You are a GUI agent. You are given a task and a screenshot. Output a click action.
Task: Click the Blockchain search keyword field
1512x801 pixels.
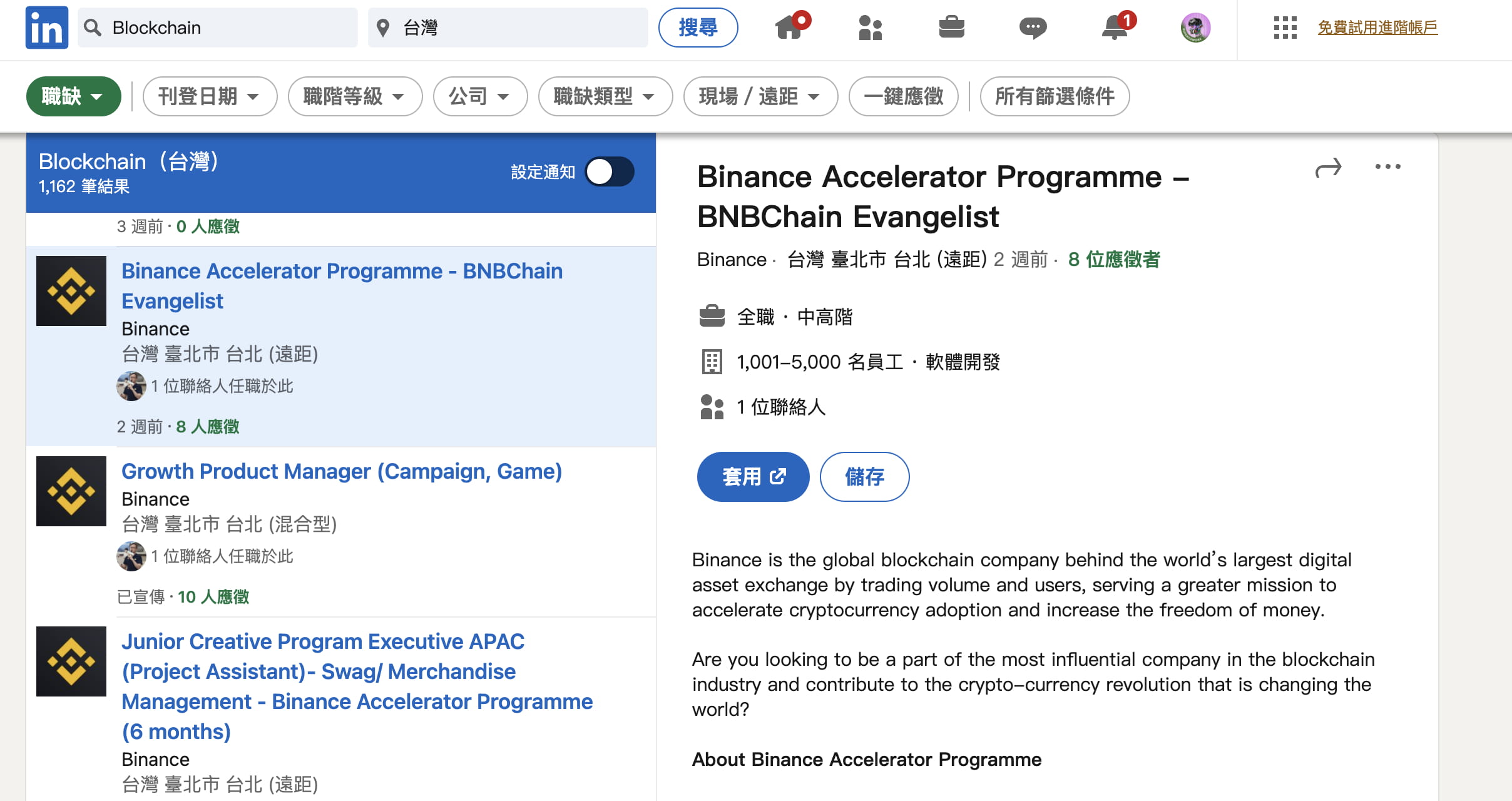point(225,28)
